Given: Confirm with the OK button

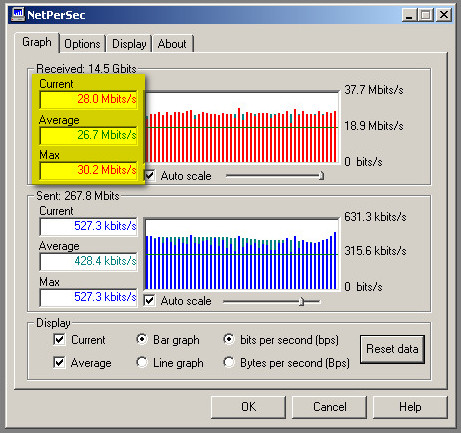Looking at the screenshot, I should pyautogui.click(x=248, y=407).
